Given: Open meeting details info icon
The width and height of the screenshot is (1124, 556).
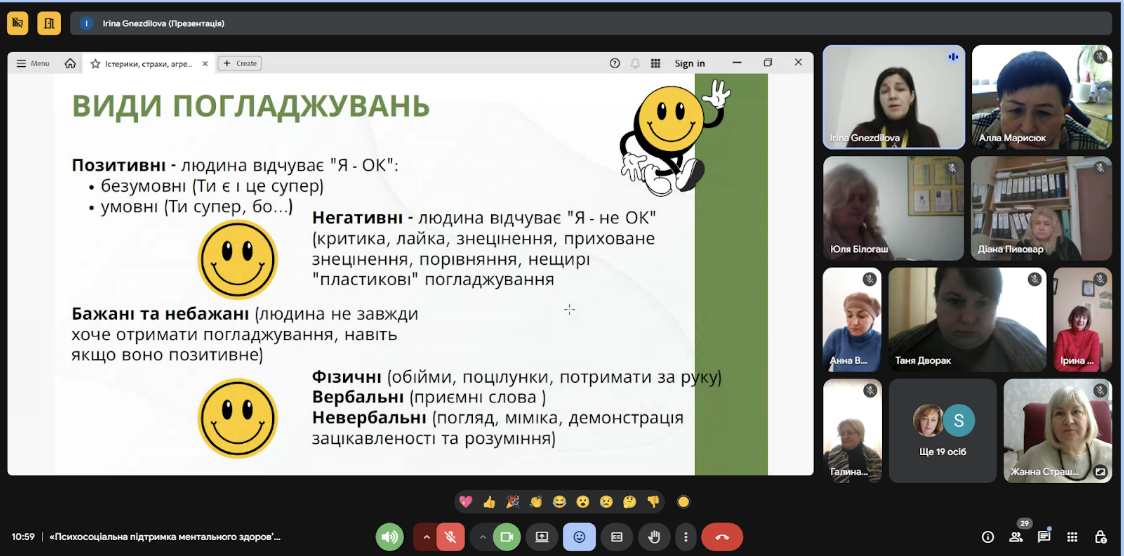Looking at the screenshot, I should [988, 537].
